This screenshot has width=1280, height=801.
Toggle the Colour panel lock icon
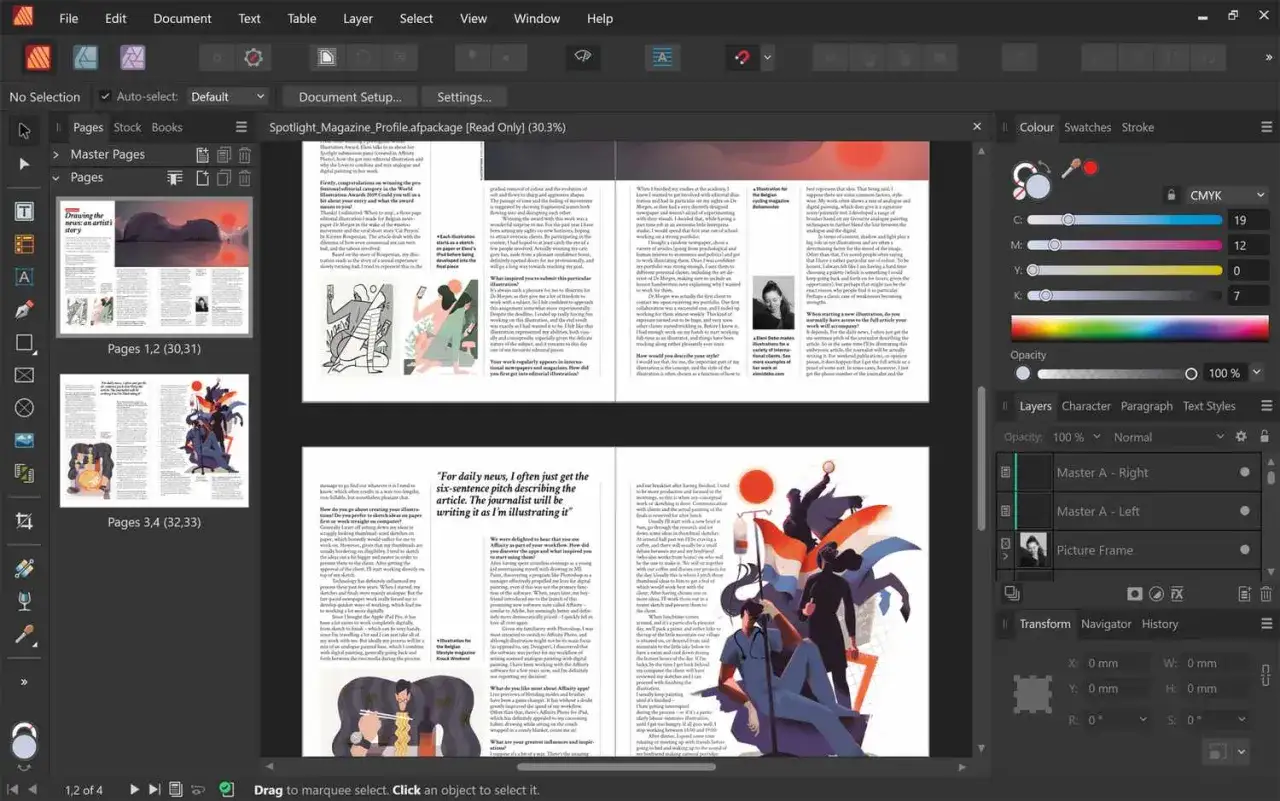1171,195
